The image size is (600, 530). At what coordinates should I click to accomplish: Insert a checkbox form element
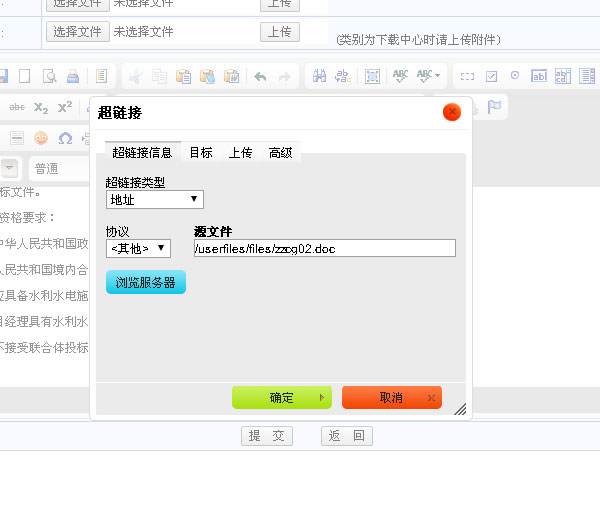tap(491, 76)
